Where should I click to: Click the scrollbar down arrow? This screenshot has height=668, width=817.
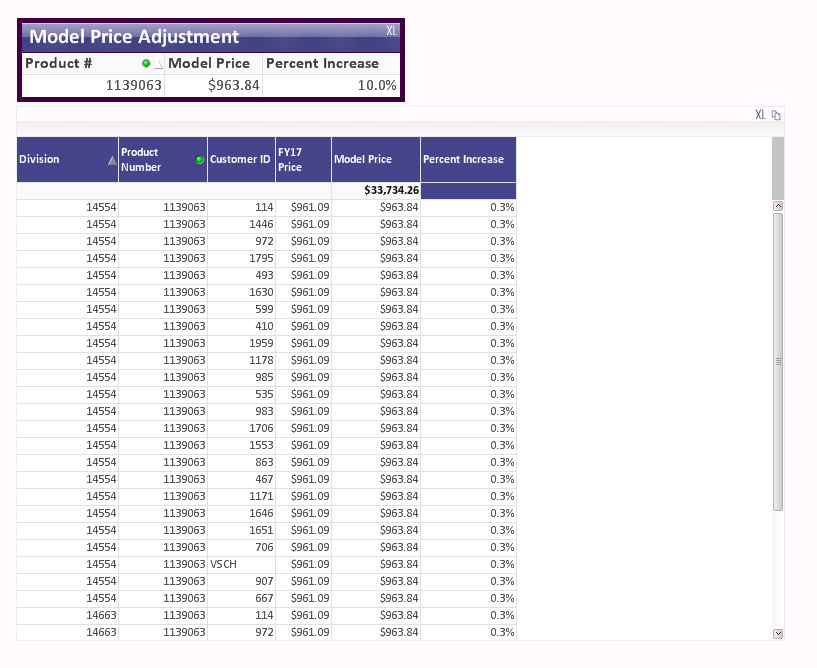(x=778, y=634)
